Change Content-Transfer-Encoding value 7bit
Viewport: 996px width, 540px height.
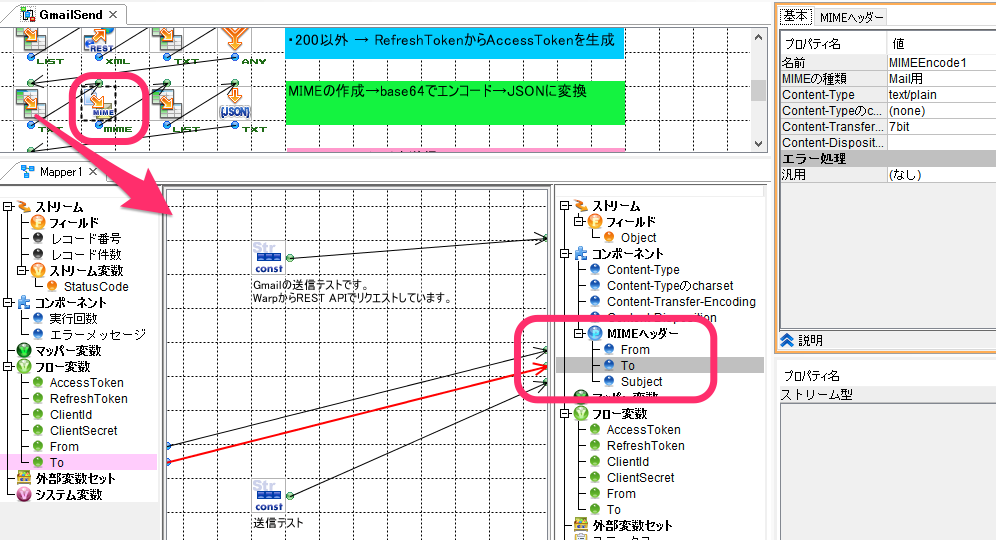click(x=941, y=126)
